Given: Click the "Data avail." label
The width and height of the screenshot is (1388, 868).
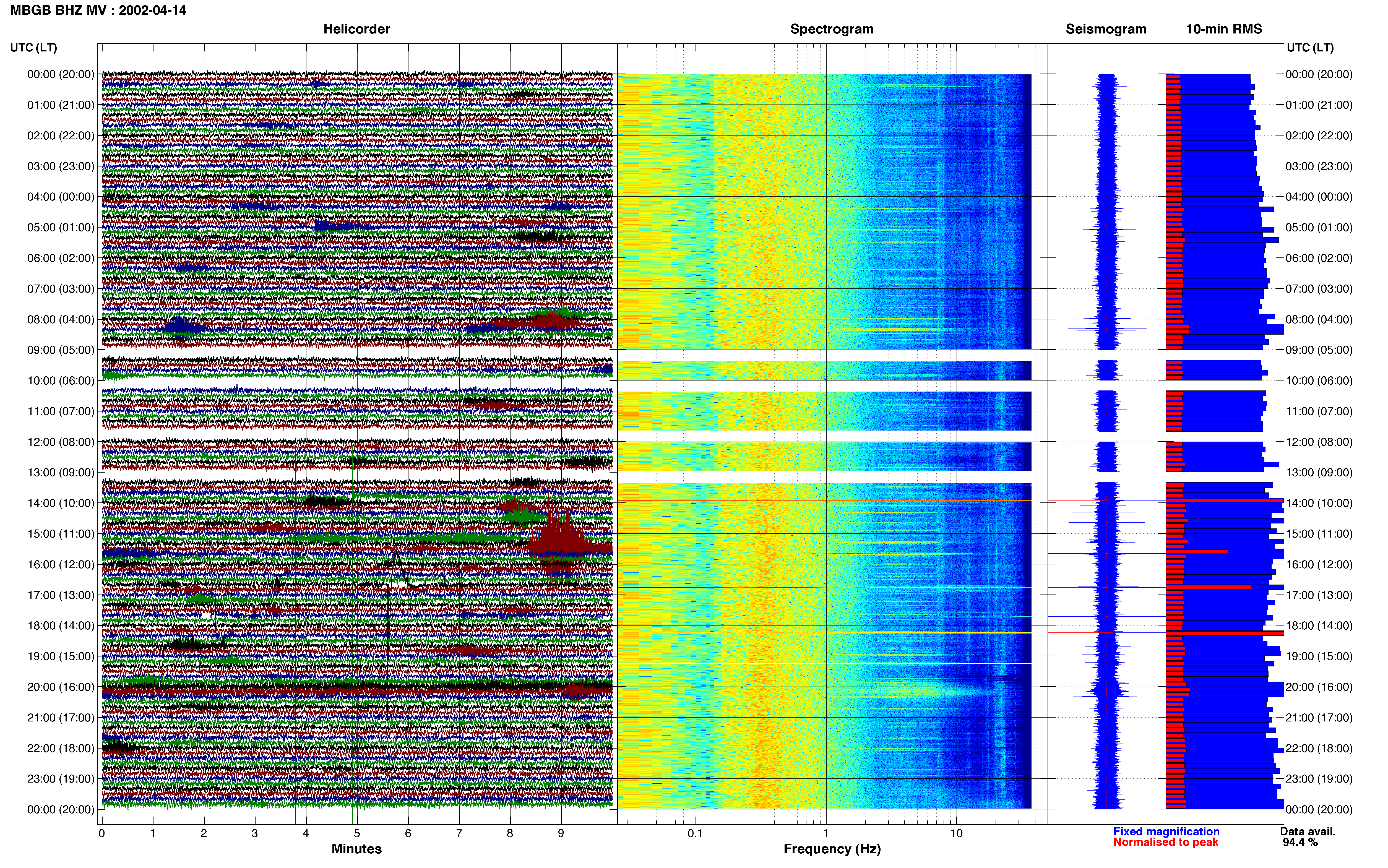Looking at the screenshot, I should [1308, 831].
